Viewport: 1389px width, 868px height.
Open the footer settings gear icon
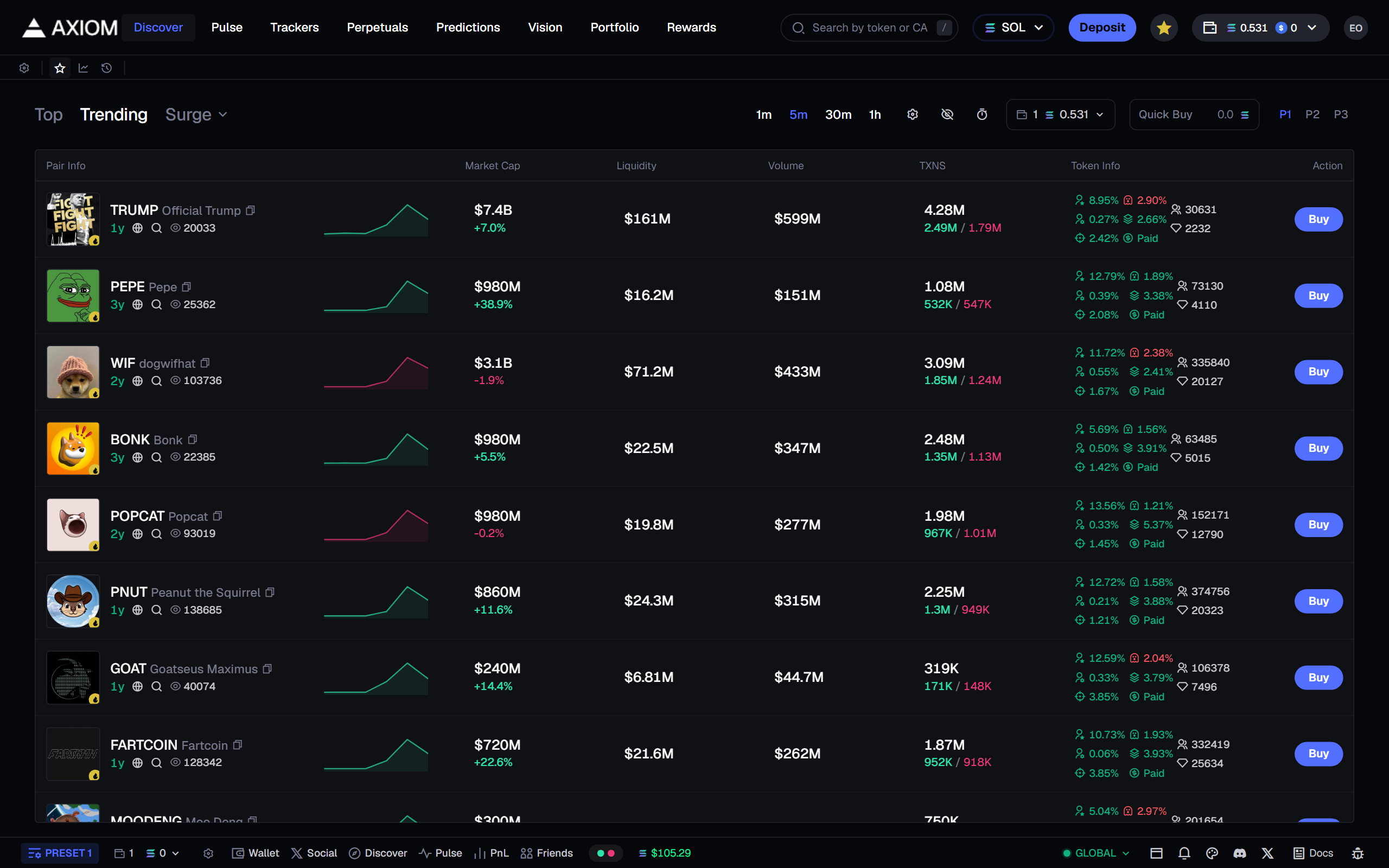pyautogui.click(x=208, y=854)
